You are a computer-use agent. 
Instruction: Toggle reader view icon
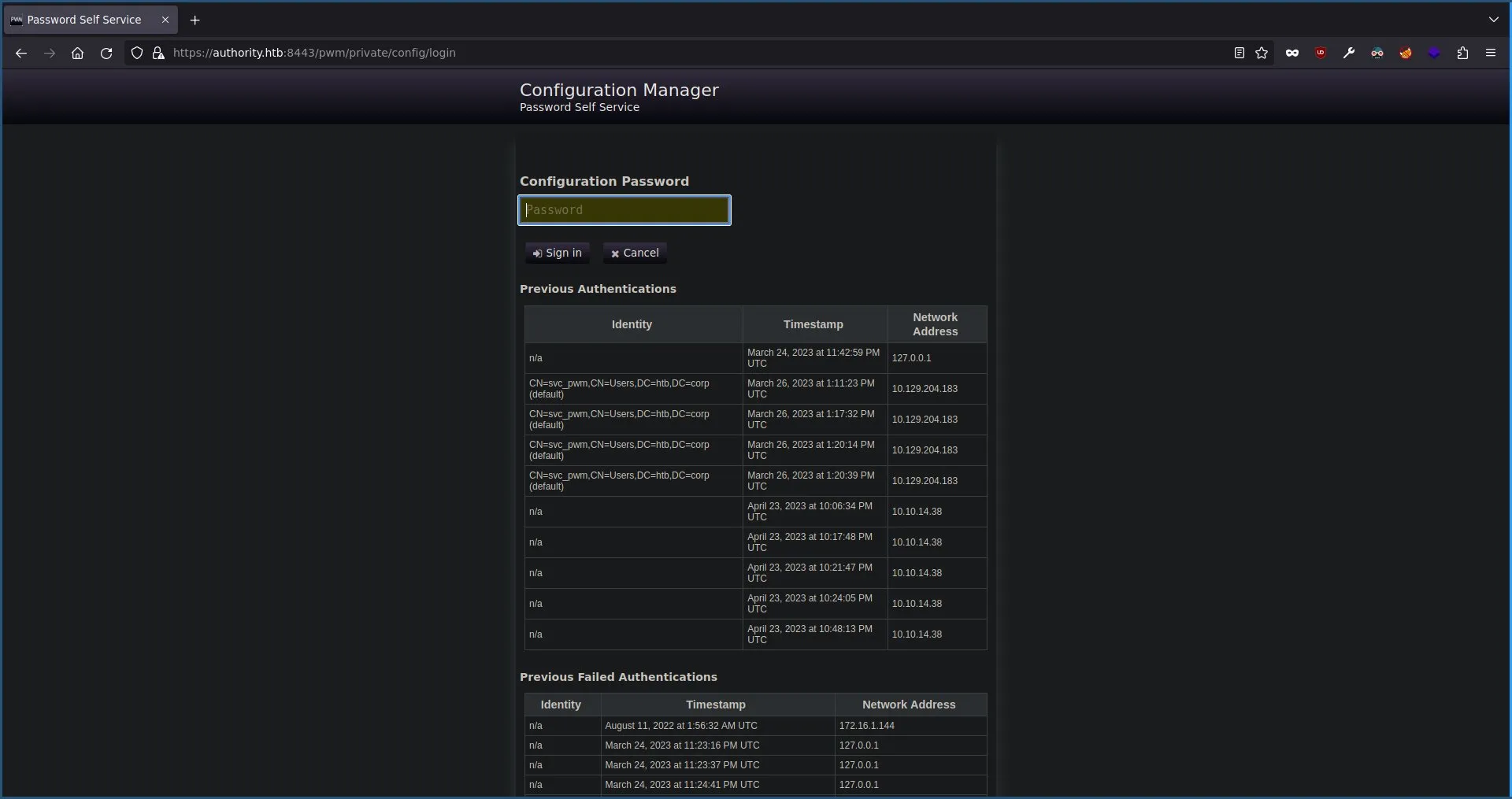coord(1239,53)
